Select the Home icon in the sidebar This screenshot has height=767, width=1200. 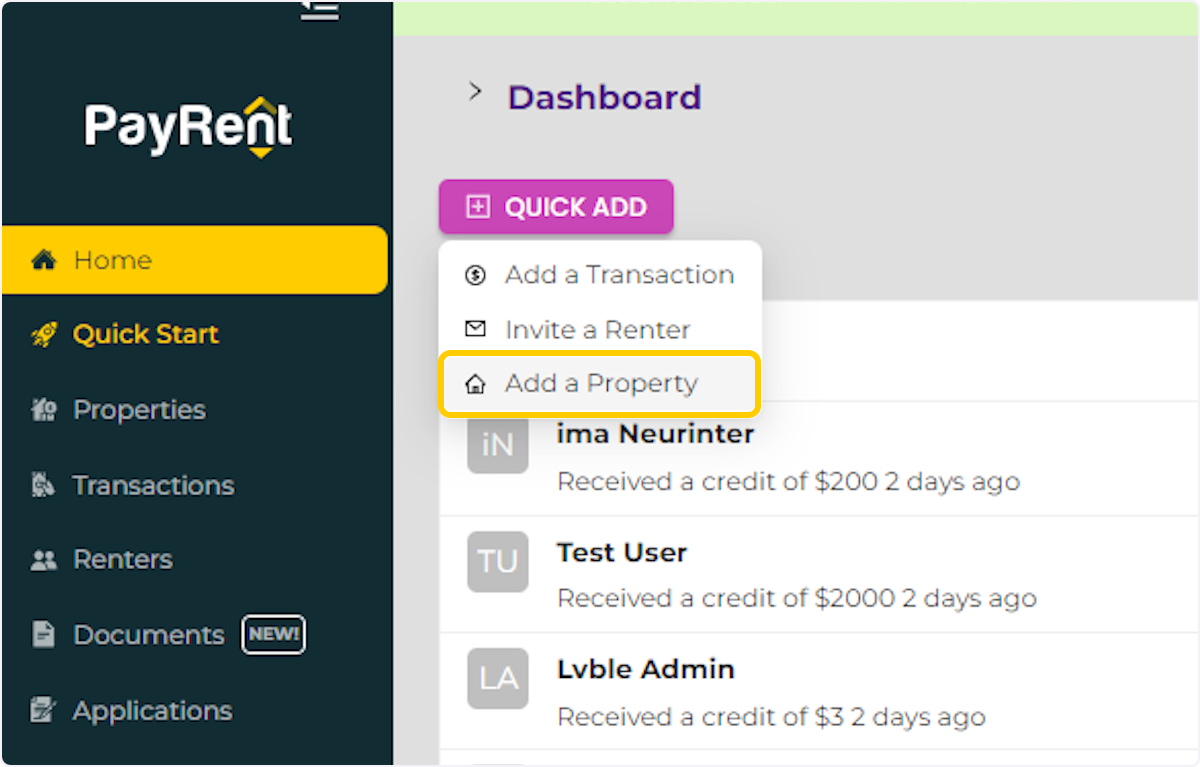44,259
